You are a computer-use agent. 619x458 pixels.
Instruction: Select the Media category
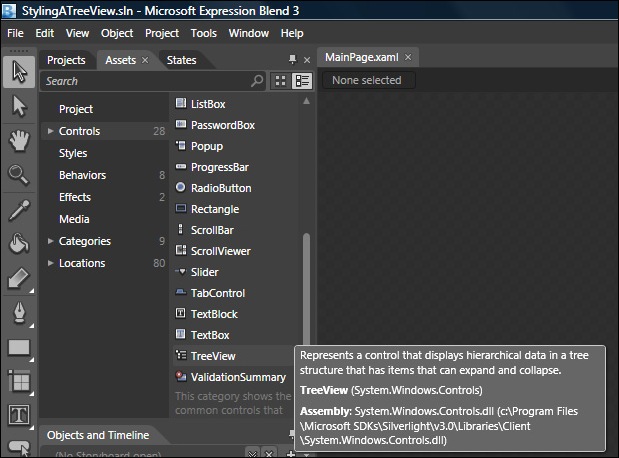pyautogui.click(x=74, y=219)
